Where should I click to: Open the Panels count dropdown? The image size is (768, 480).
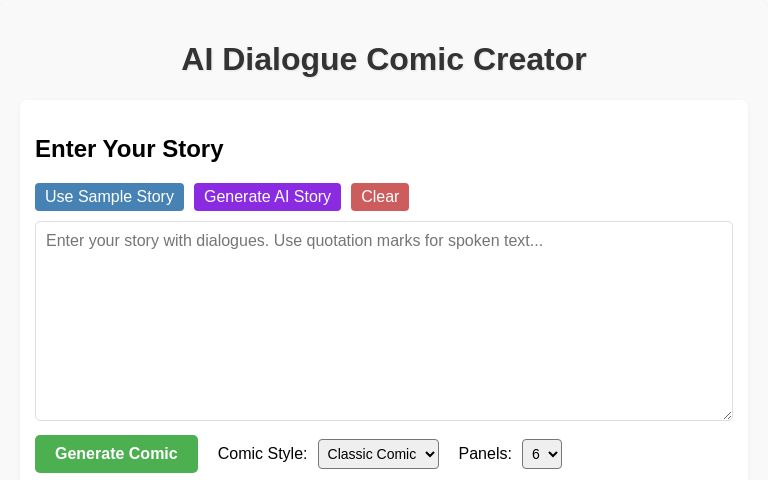[x=541, y=454]
